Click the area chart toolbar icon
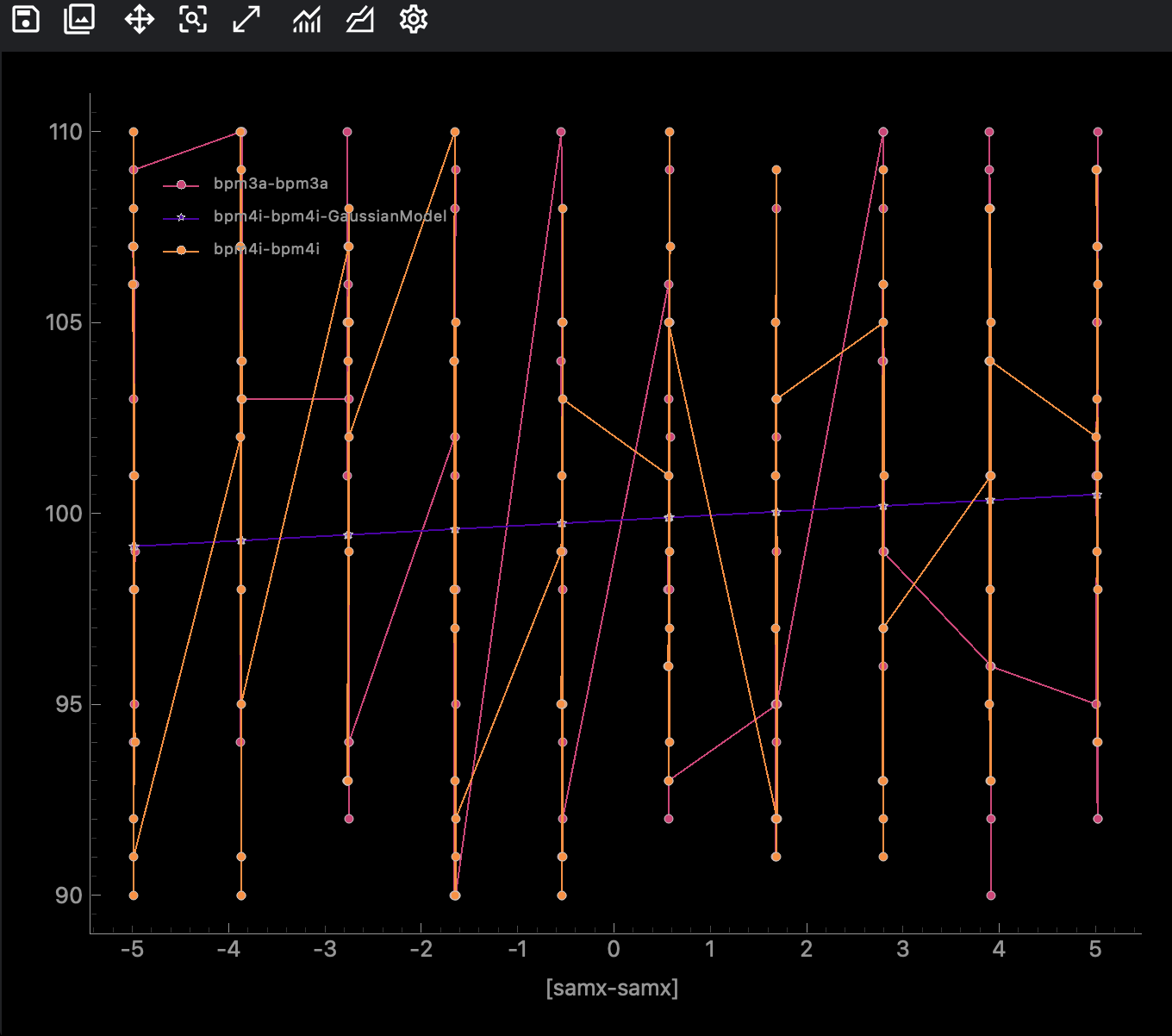This screenshot has height=1036, width=1172. pyautogui.click(x=359, y=19)
